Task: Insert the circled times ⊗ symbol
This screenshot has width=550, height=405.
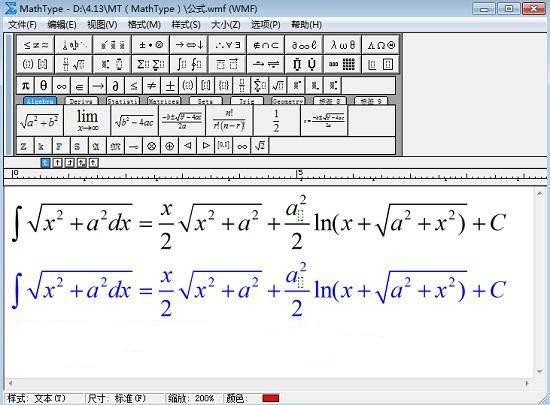Action: pos(151,146)
